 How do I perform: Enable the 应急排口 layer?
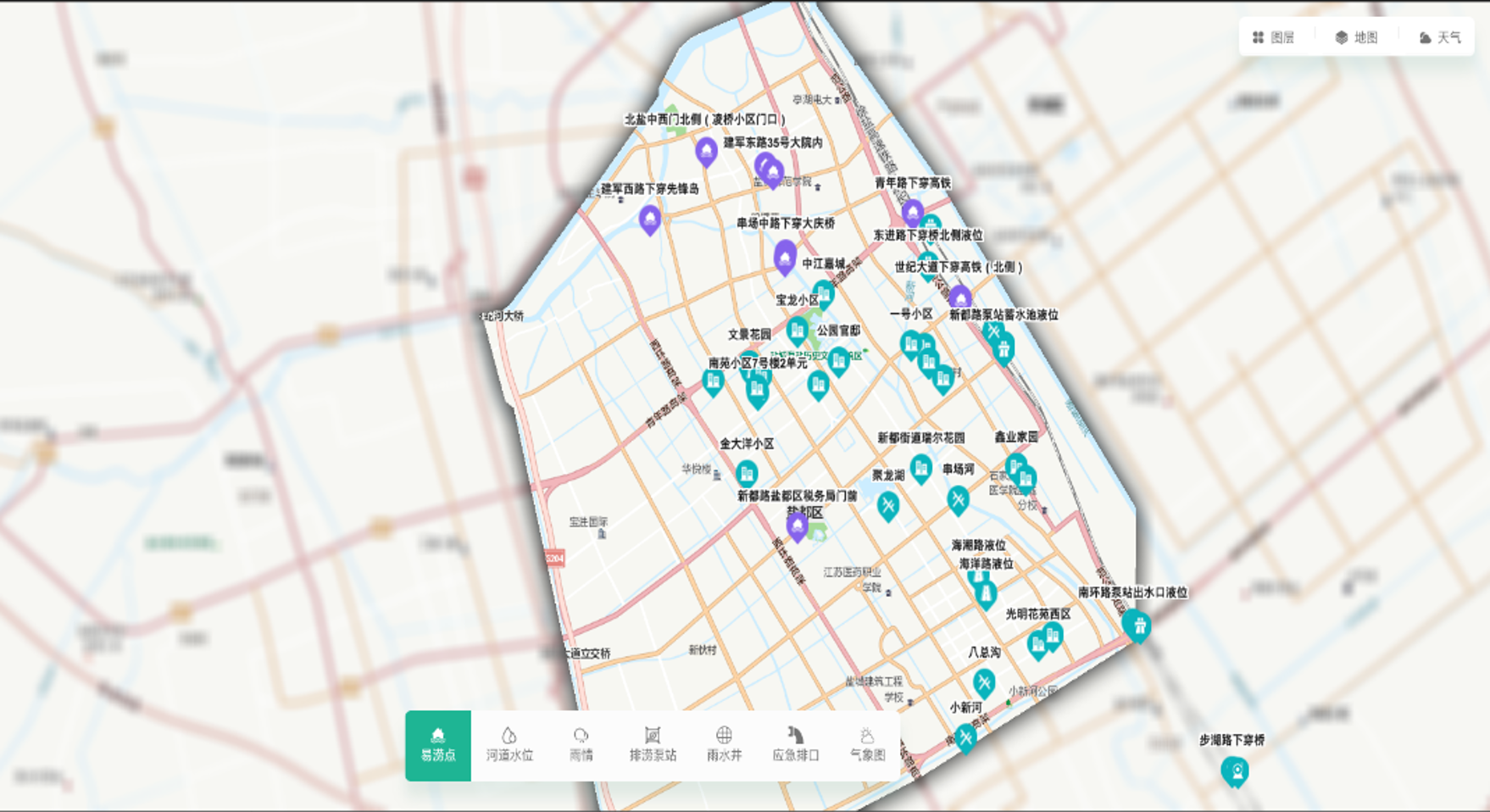point(795,745)
